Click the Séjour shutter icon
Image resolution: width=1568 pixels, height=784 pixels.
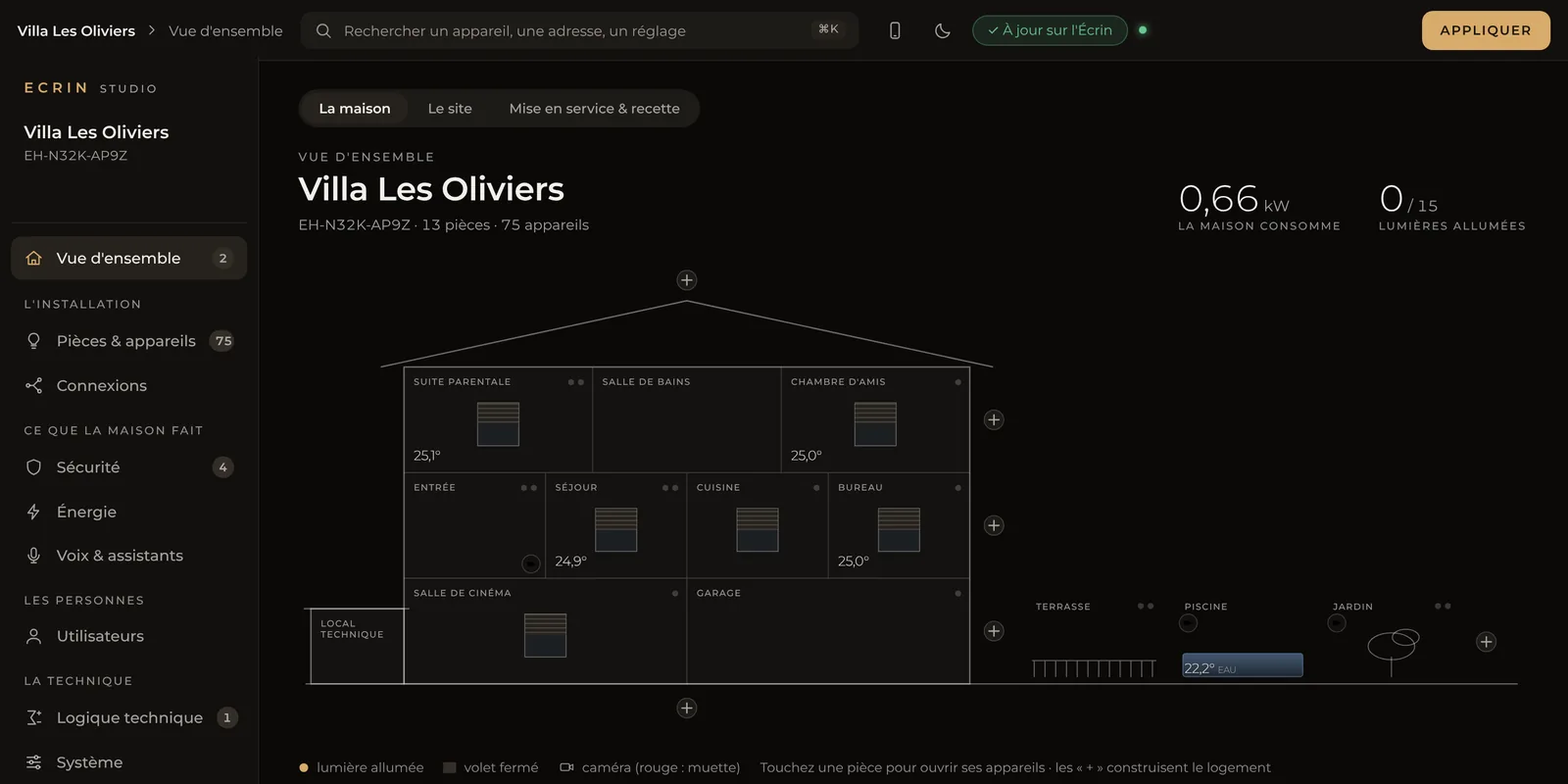click(x=616, y=530)
